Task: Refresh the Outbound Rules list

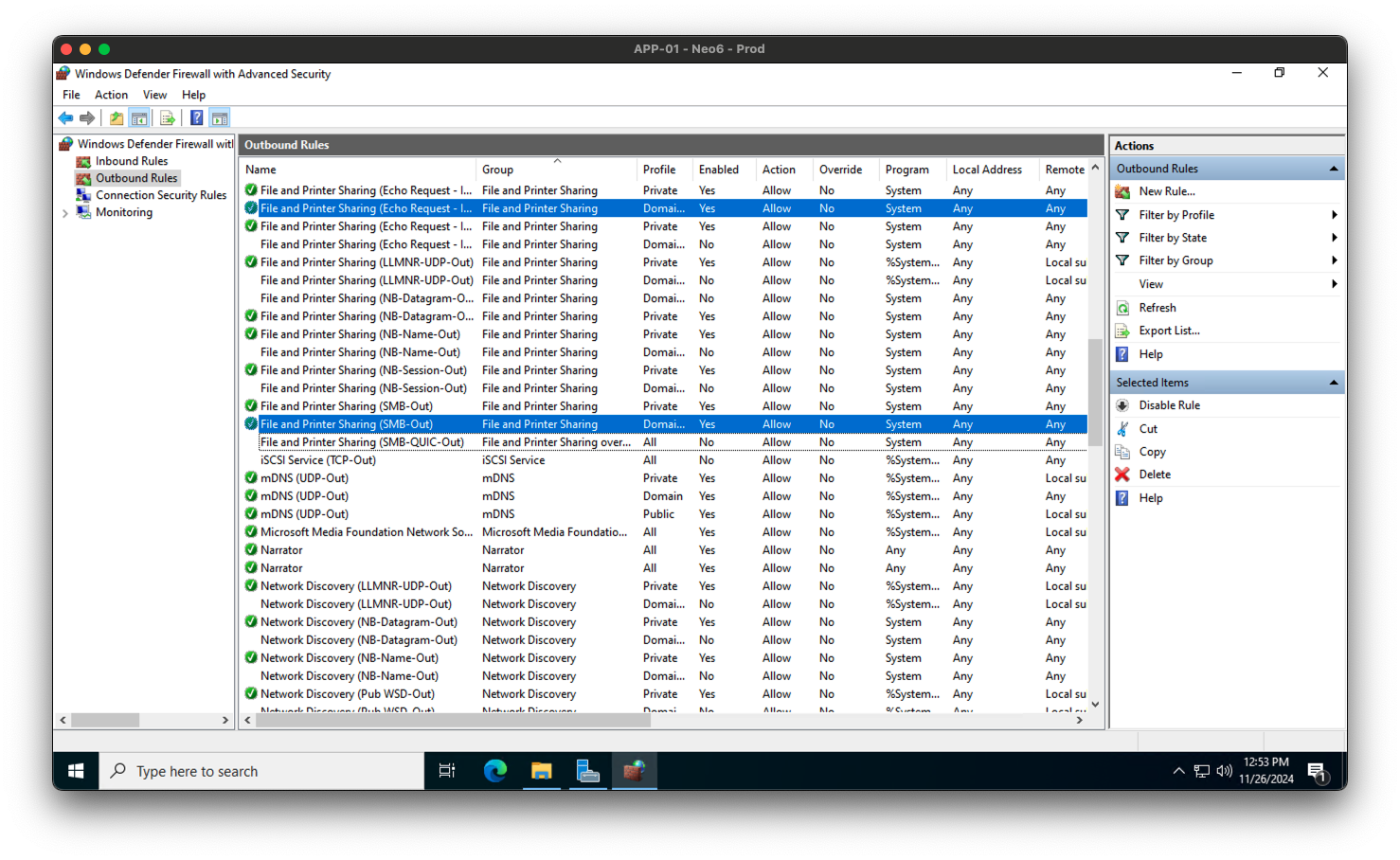Action: [x=1157, y=307]
